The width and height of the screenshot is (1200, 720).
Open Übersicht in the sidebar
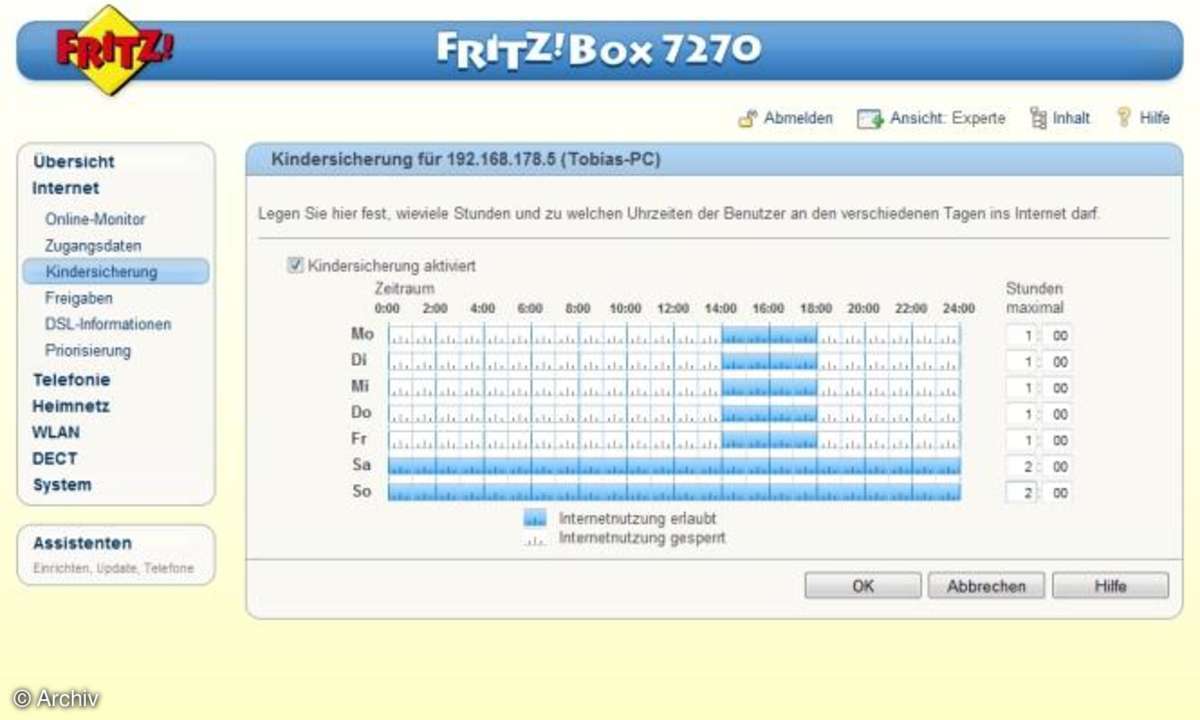pyautogui.click(x=73, y=161)
